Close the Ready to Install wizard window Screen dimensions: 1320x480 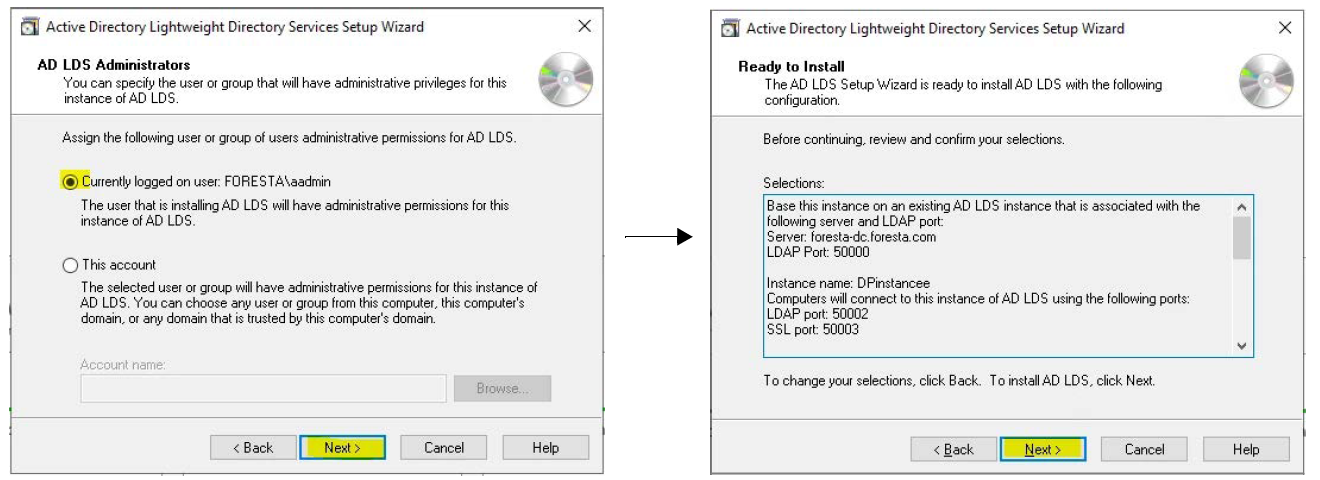(x=1285, y=28)
